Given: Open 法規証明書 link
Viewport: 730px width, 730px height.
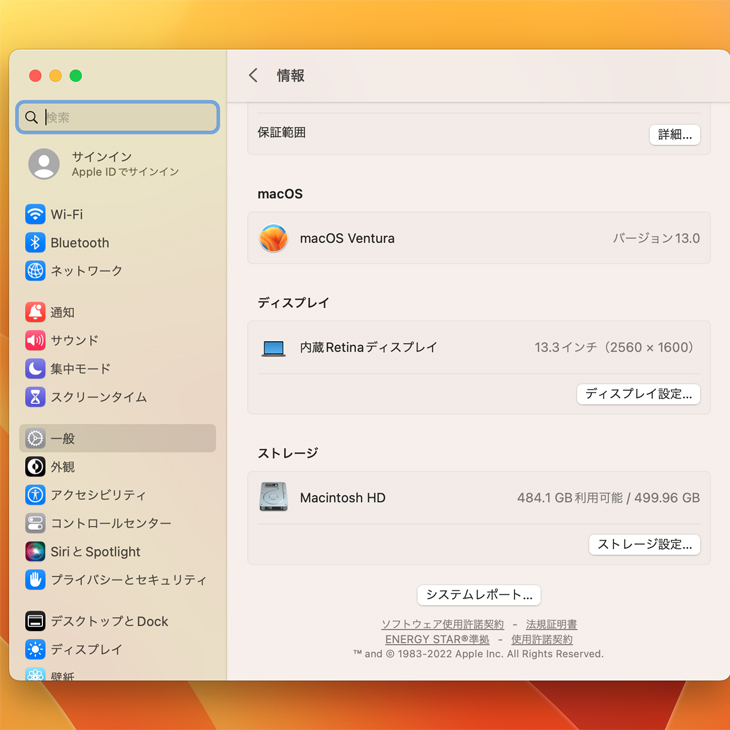Looking at the screenshot, I should click(551, 624).
